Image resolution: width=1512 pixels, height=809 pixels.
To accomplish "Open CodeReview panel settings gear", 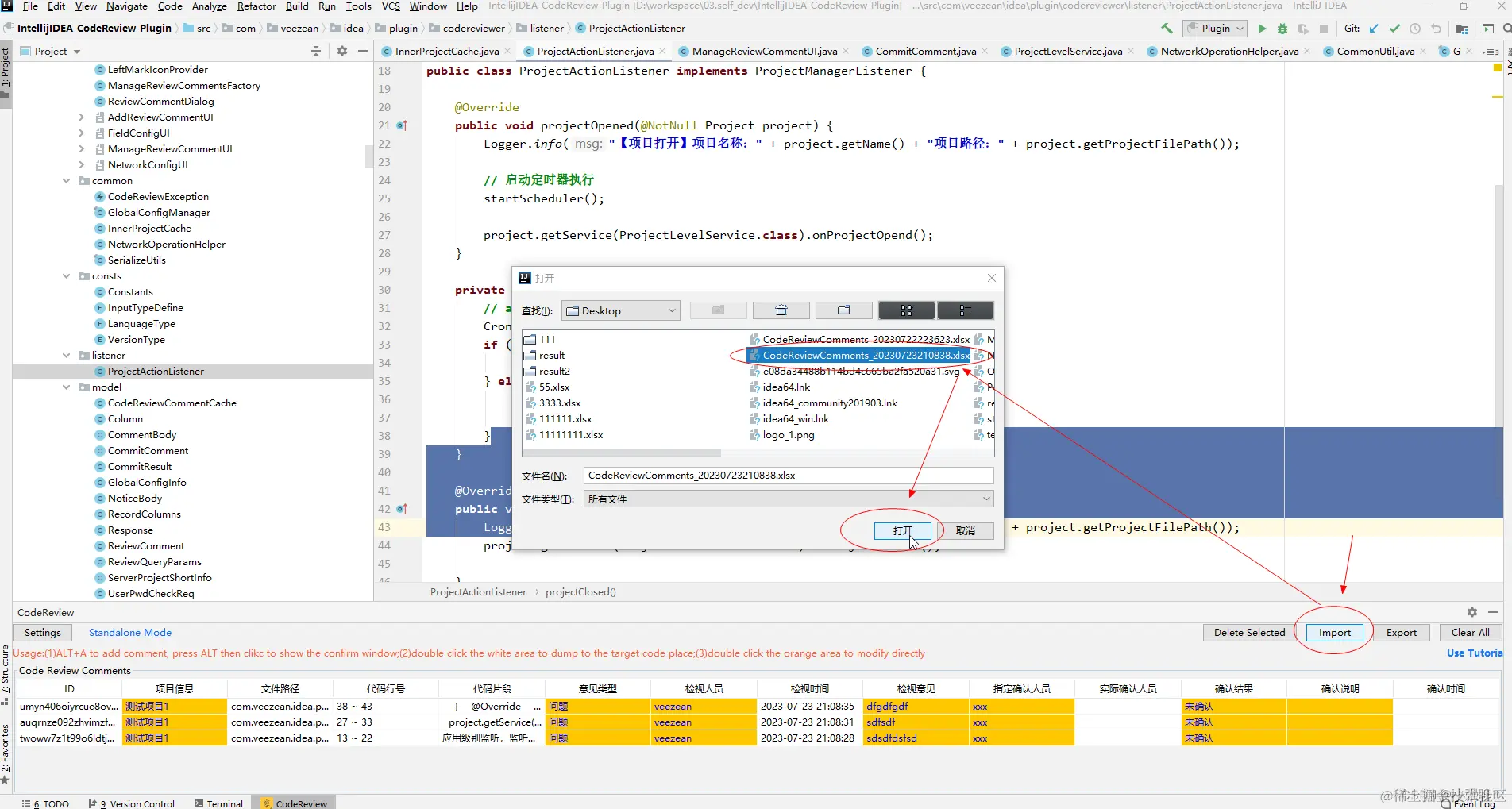I will 1472,612.
